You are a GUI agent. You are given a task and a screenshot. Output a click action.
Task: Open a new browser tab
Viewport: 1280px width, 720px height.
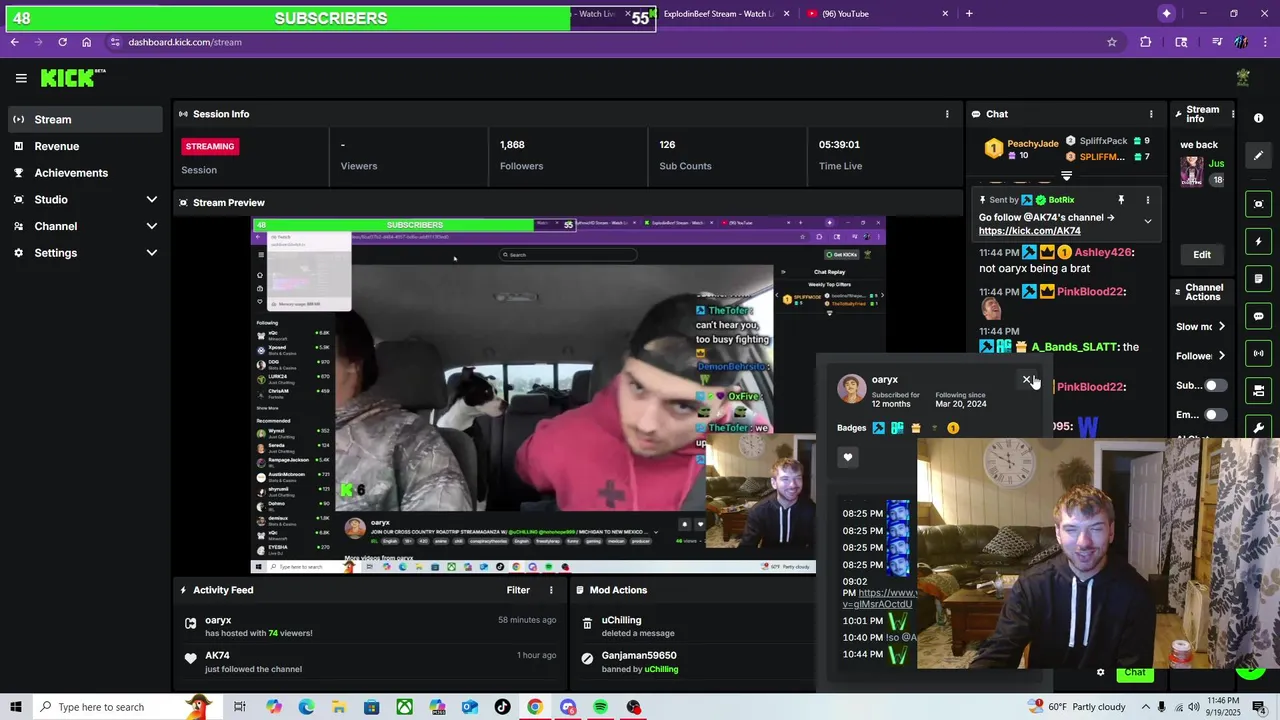pos(969,14)
